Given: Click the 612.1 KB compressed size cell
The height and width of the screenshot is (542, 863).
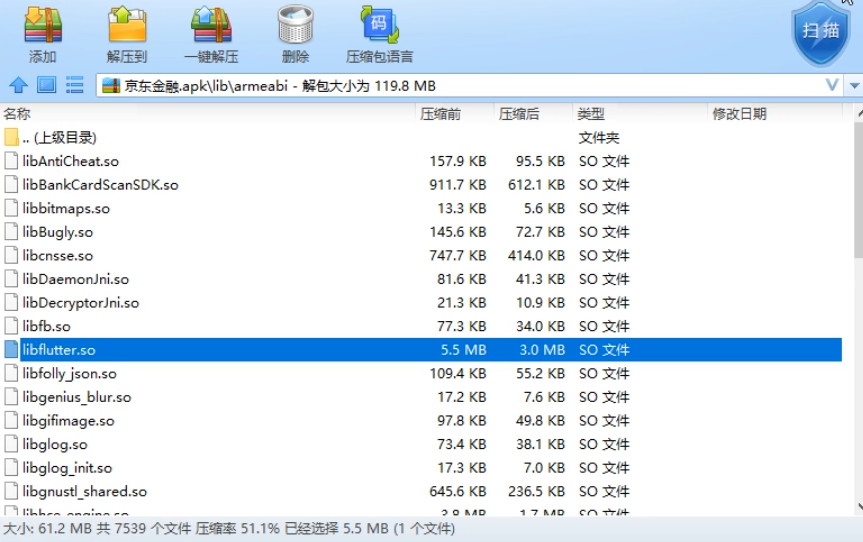Looking at the screenshot, I should pos(536,185).
